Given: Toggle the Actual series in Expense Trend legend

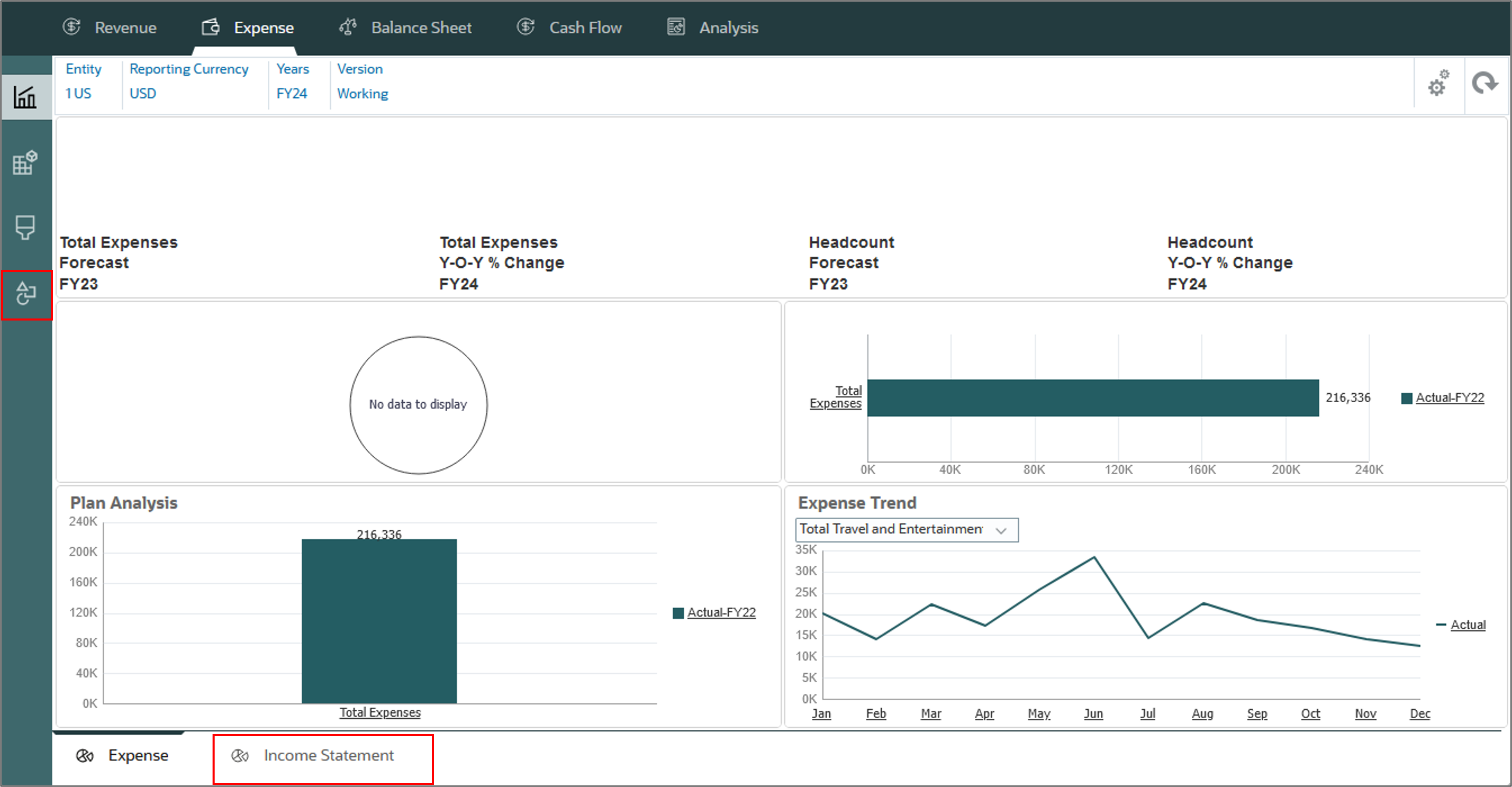Looking at the screenshot, I should [1469, 624].
